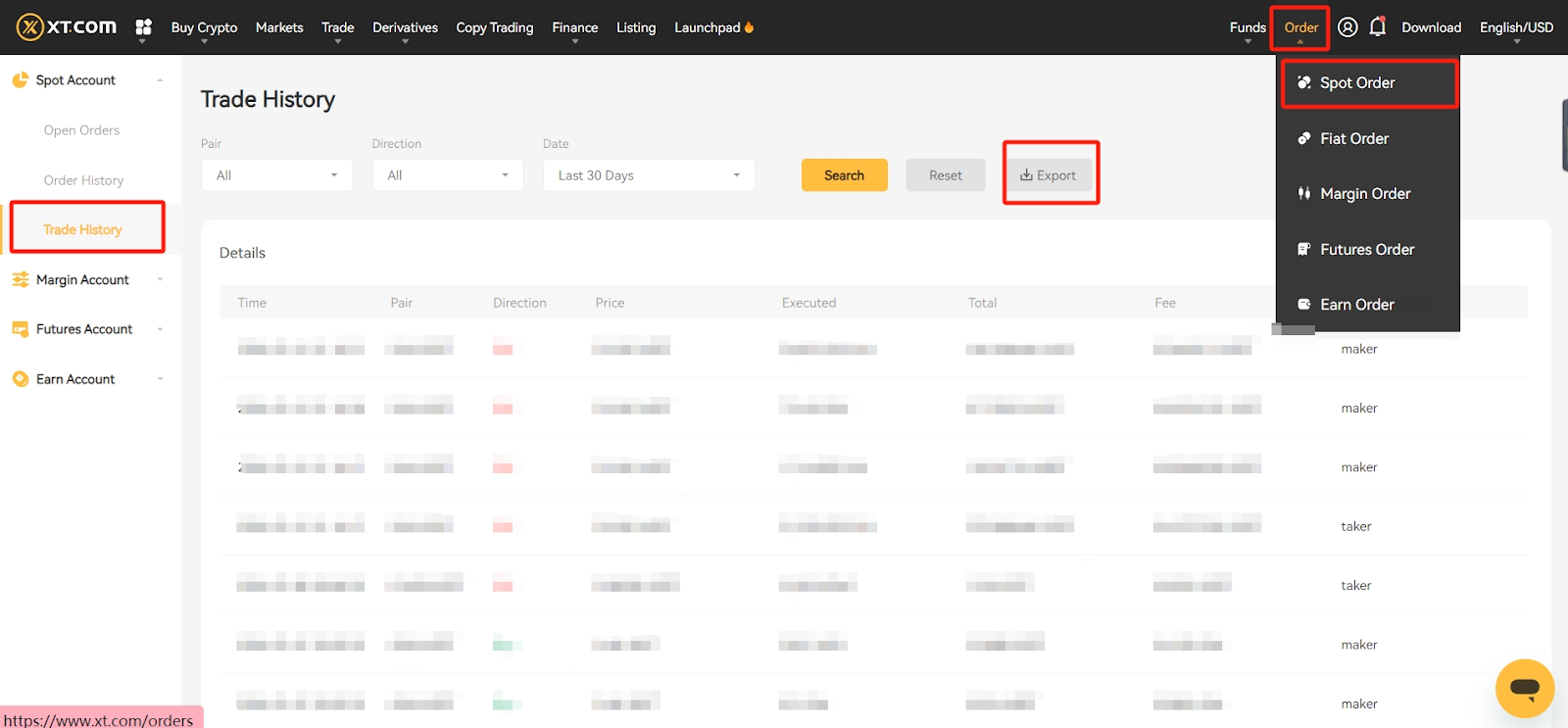The width and height of the screenshot is (1568, 728).
Task: Click the Margin Account sidebar icon
Action: click(x=20, y=280)
